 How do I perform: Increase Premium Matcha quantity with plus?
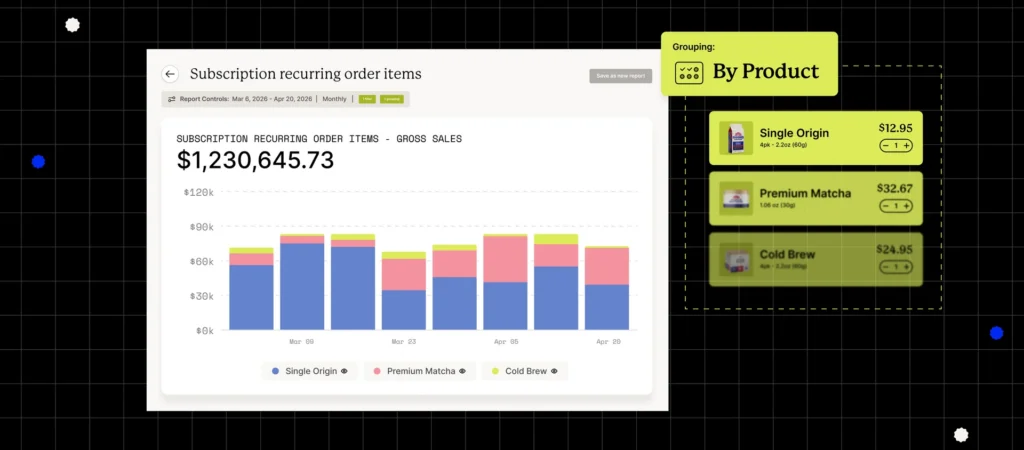906,206
